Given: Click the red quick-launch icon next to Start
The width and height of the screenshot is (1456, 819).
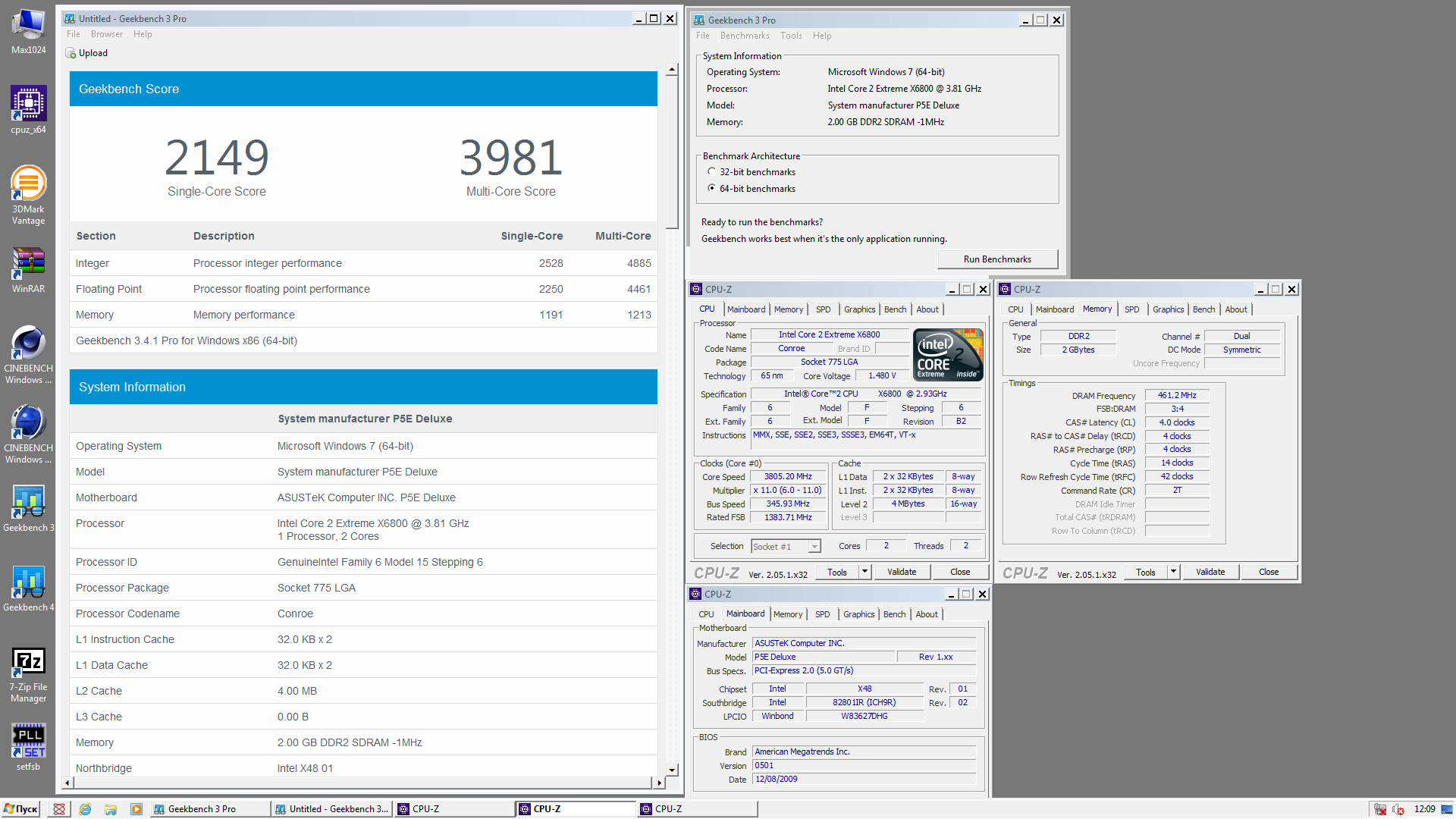Looking at the screenshot, I should pos(59,809).
